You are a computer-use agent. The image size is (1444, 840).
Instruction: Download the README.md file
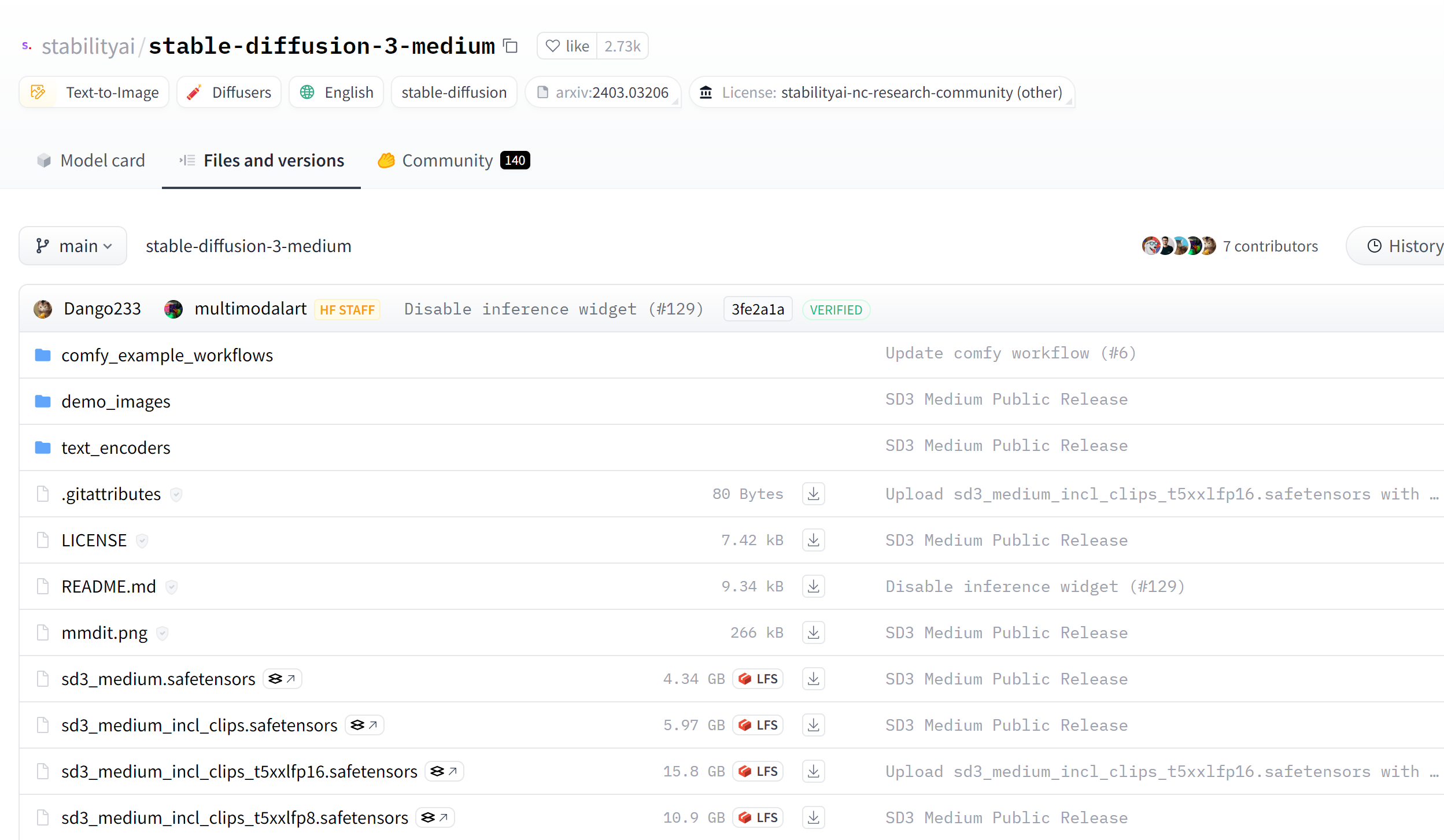[x=813, y=586]
